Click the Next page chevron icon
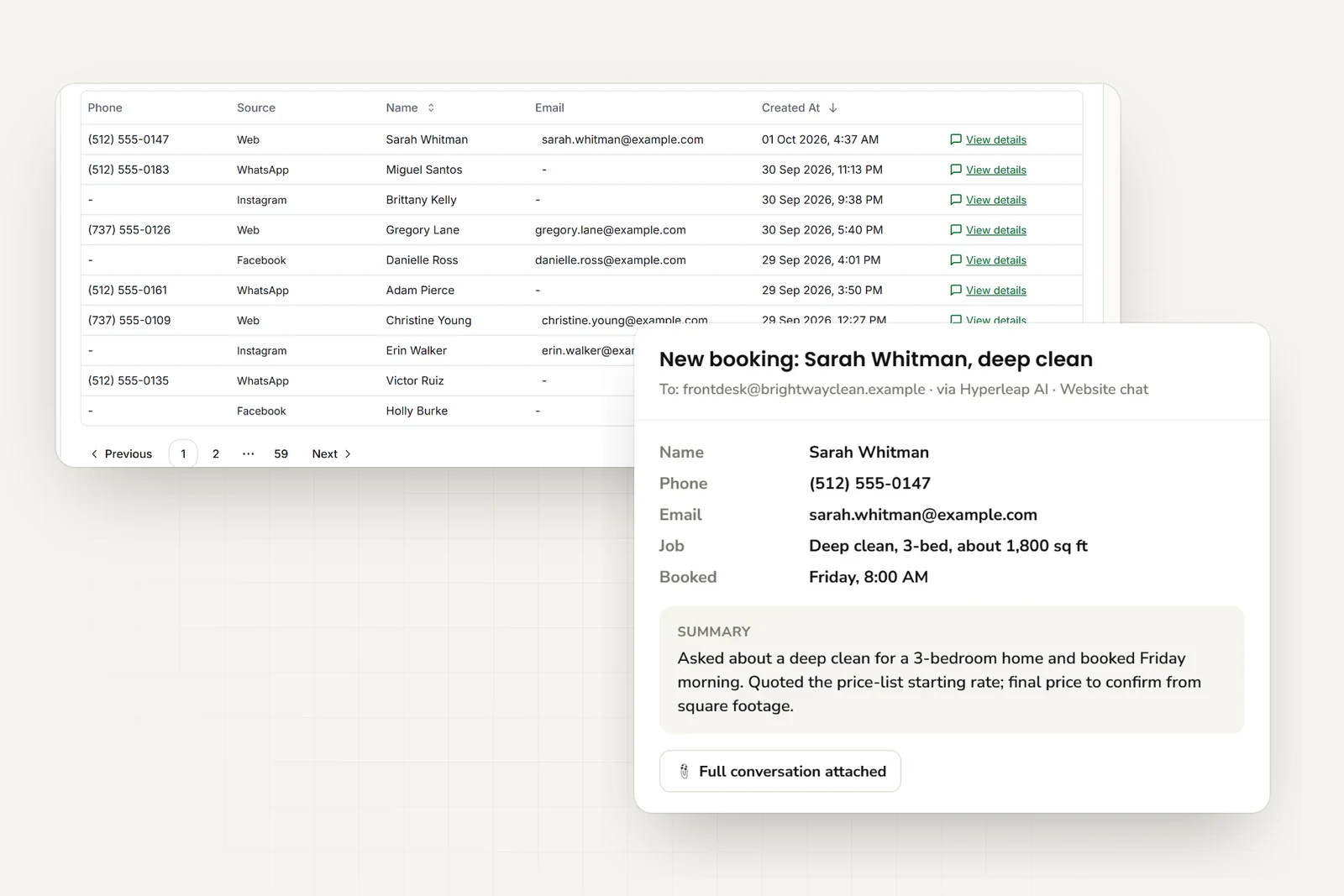 tap(348, 453)
